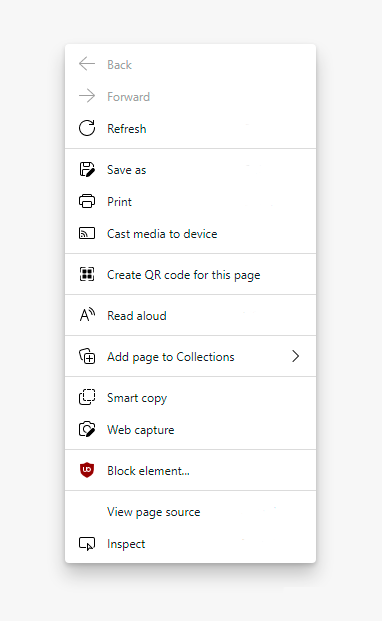
Task: Click the uBlock Origin shield icon
Action: [87, 470]
